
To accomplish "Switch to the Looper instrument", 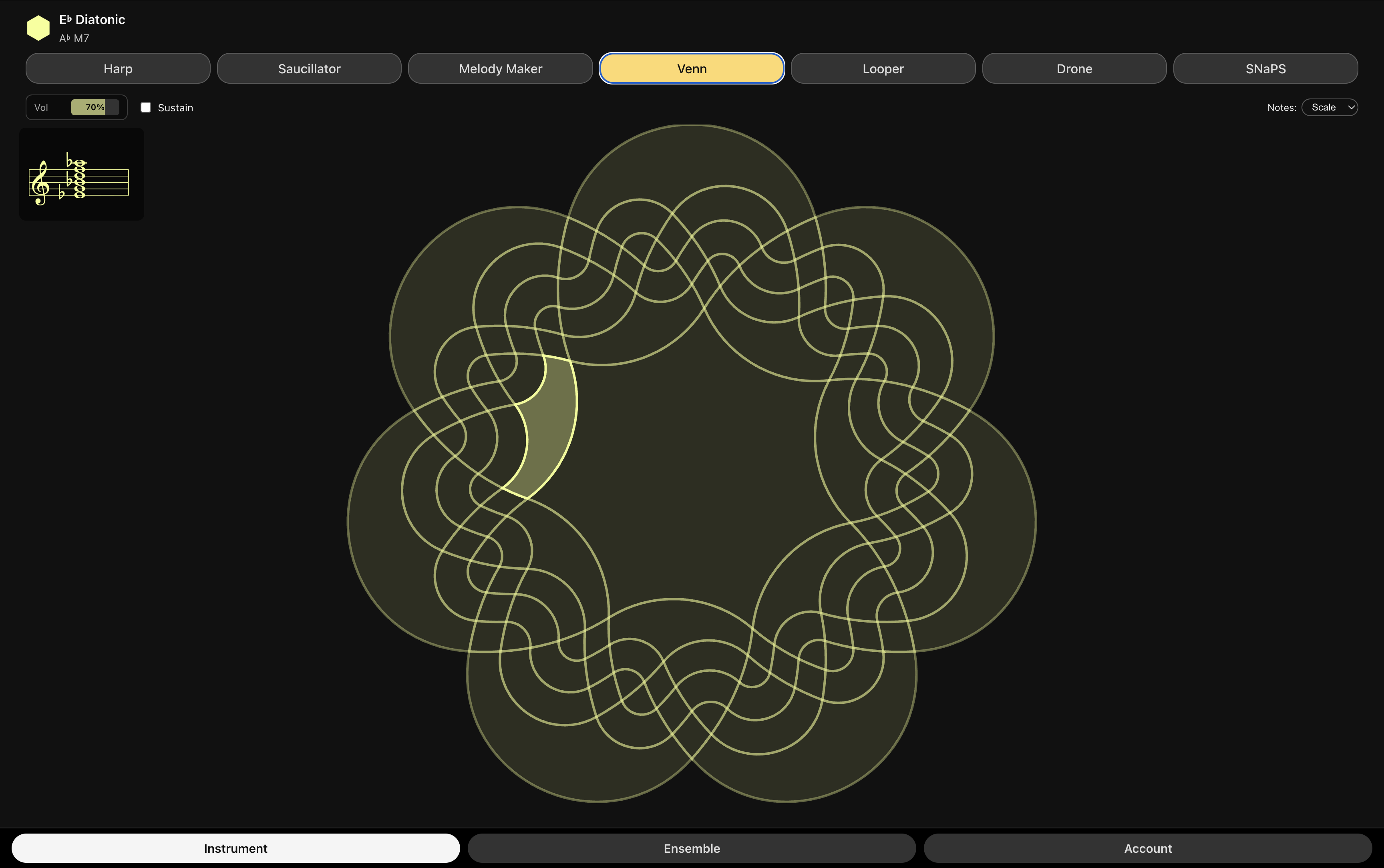I will click(x=882, y=68).
